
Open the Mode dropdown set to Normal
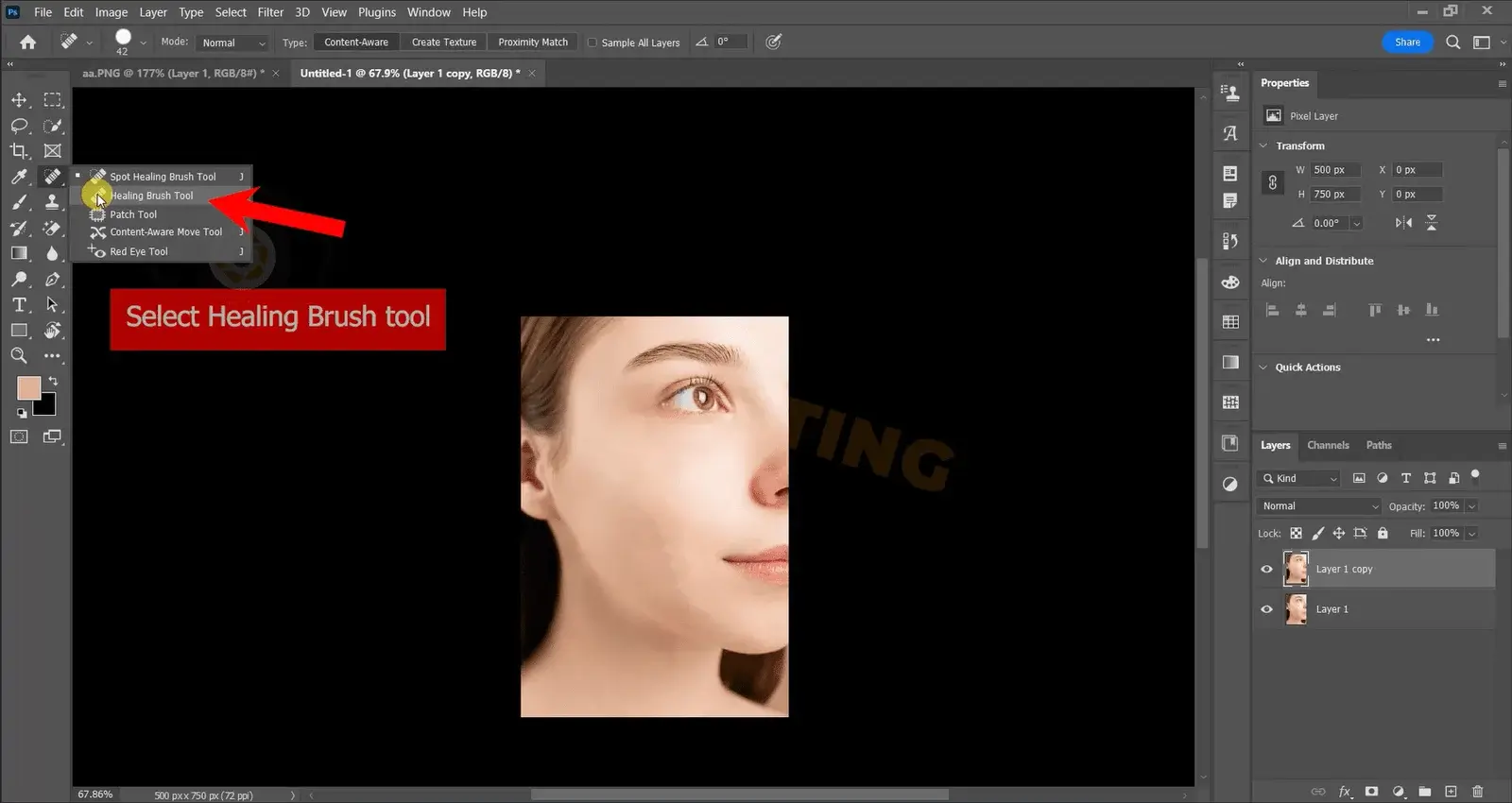coord(233,43)
